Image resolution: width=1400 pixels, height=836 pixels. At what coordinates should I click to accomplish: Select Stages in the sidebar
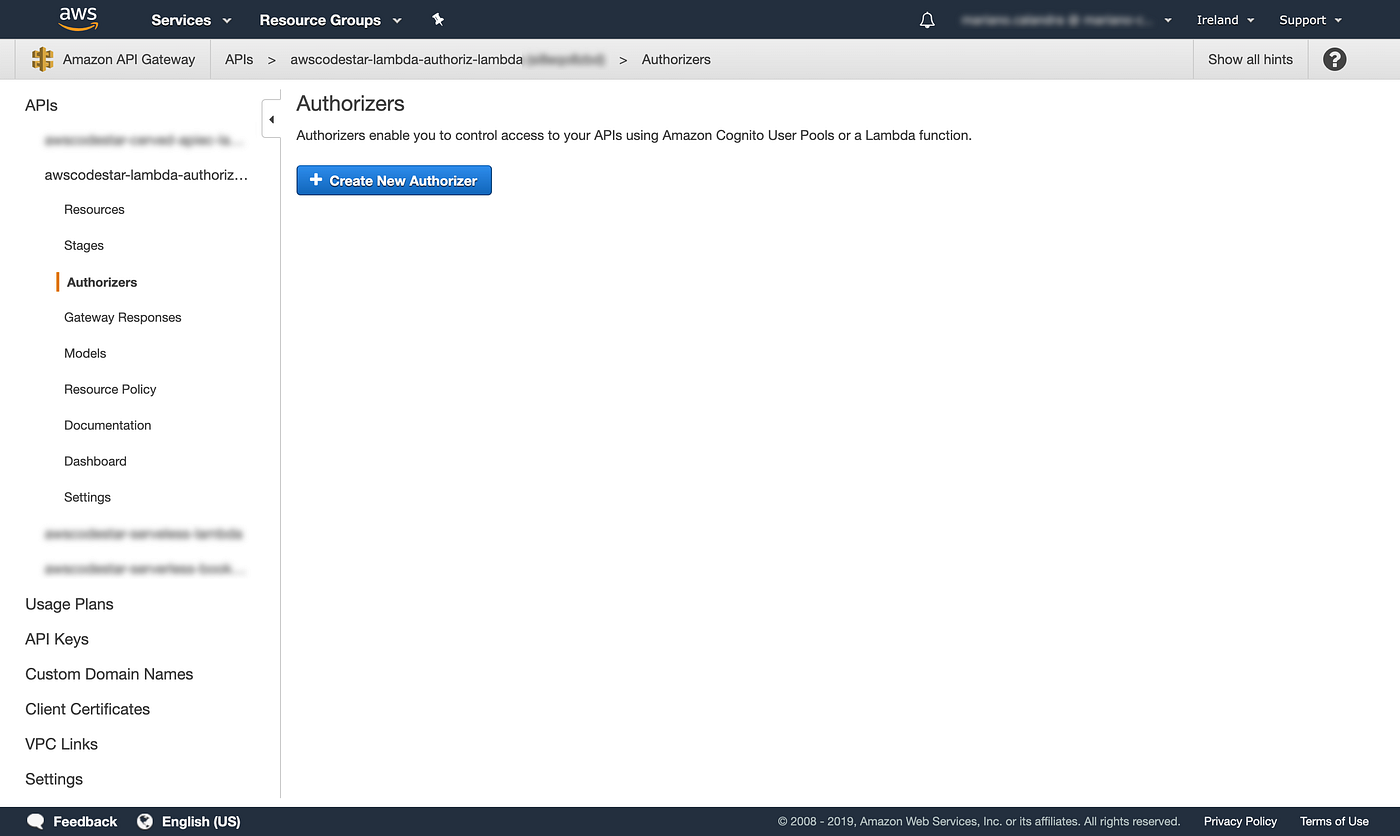click(83, 245)
